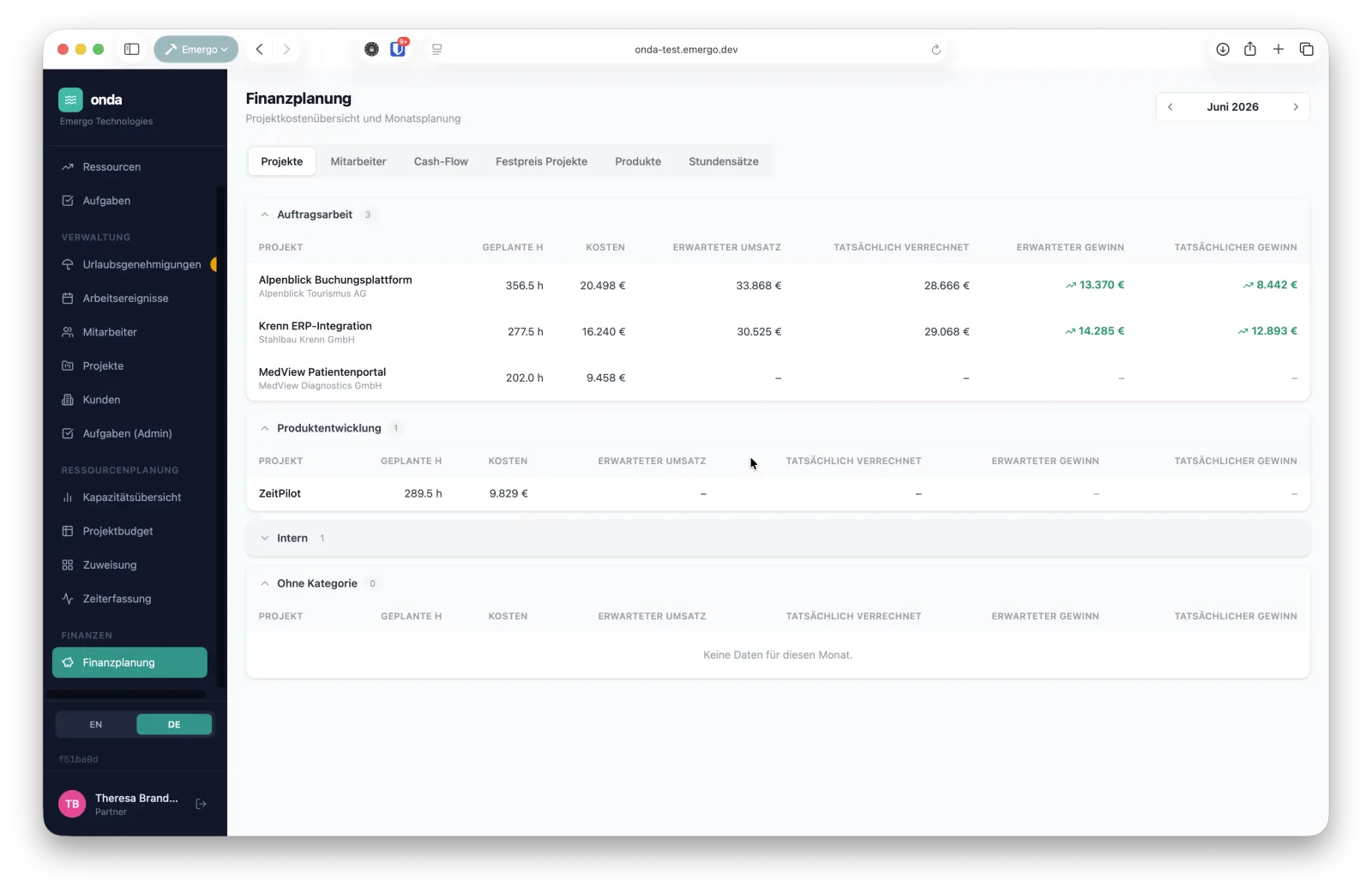The image size is (1372, 893).
Task: Click the onda logo icon
Action: point(70,100)
